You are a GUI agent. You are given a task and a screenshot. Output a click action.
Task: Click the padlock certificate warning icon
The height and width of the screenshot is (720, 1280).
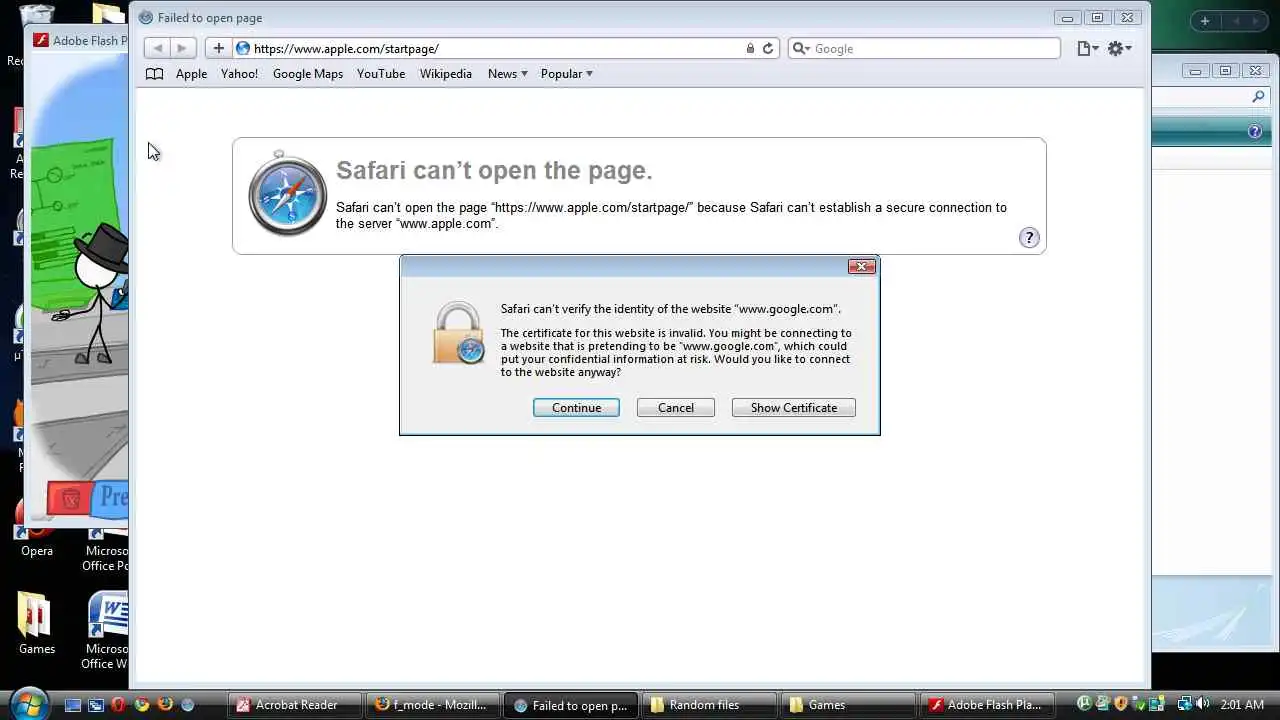[x=458, y=334]
